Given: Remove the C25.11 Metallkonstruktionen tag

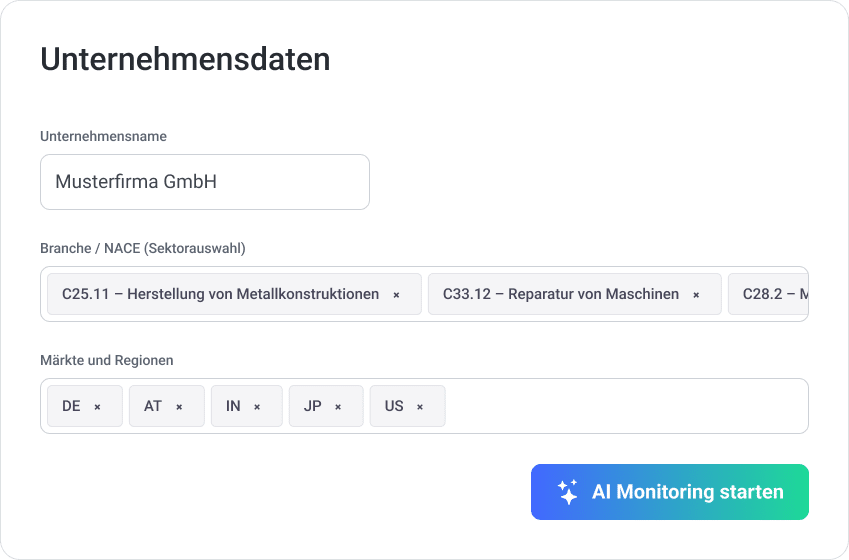Looking at the screenshot, I should point(396,295).
